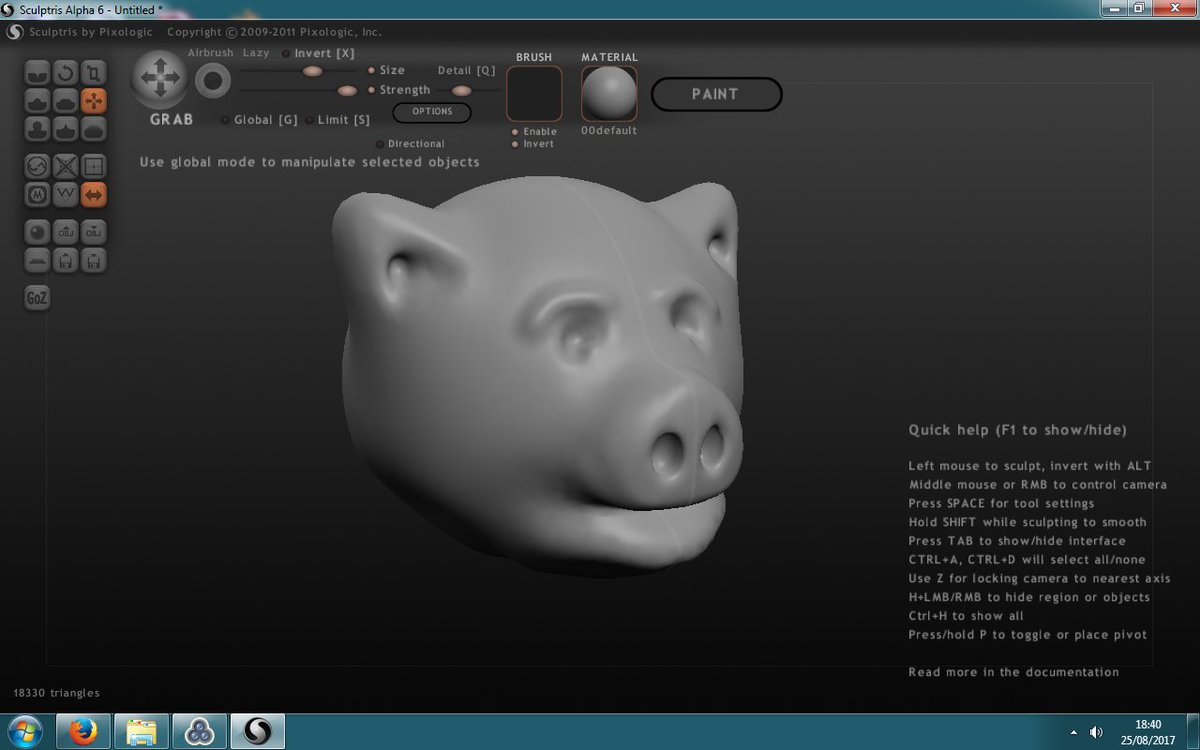
Task: Add a New Sphere
Action: point(38,232)
